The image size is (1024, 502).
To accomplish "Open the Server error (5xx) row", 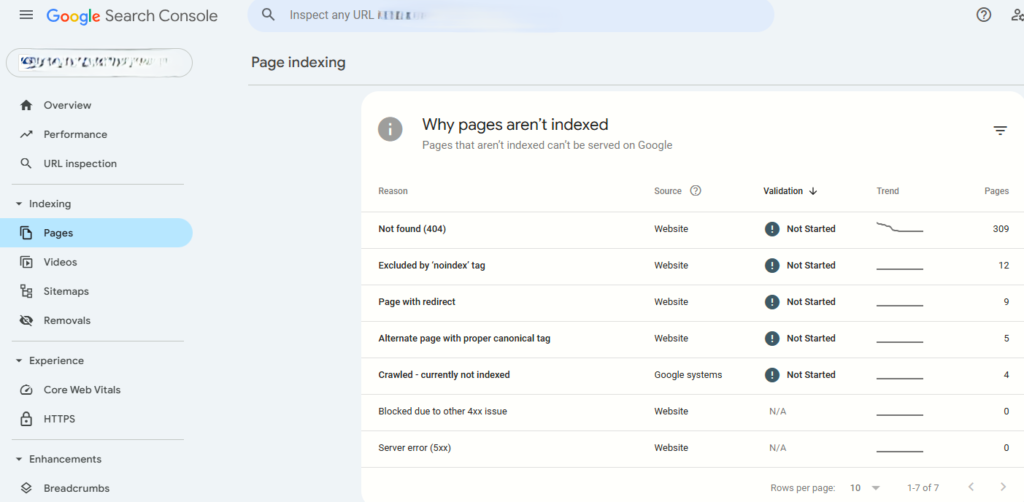I will click(x=692, y=449).
